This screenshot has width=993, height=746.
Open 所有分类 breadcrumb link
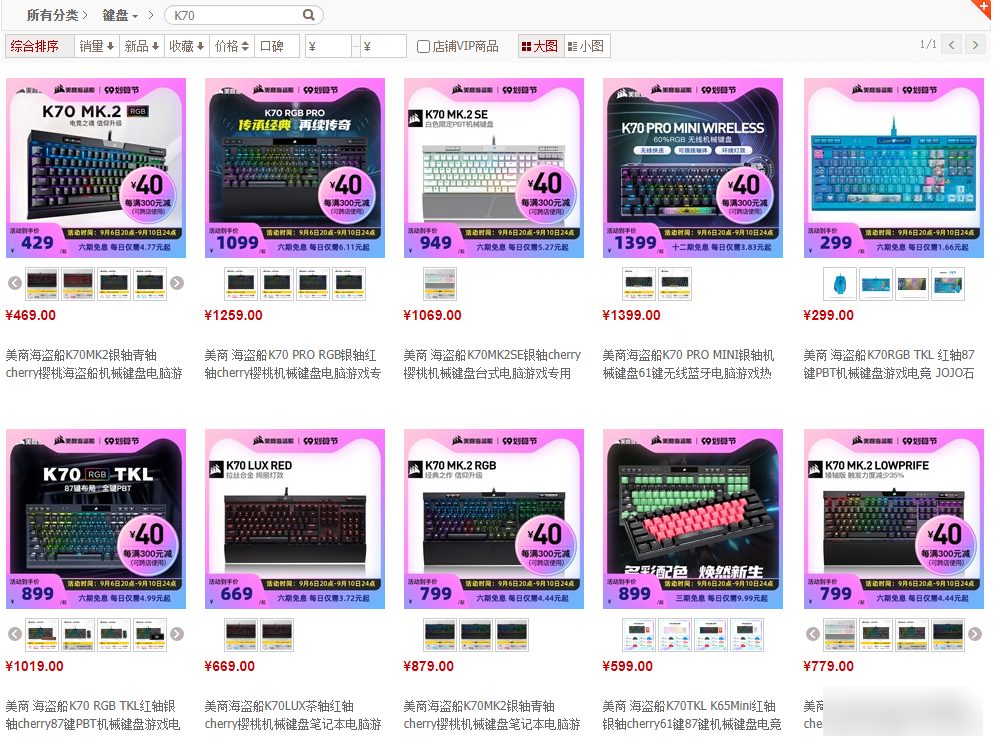[x=51, y=15]
